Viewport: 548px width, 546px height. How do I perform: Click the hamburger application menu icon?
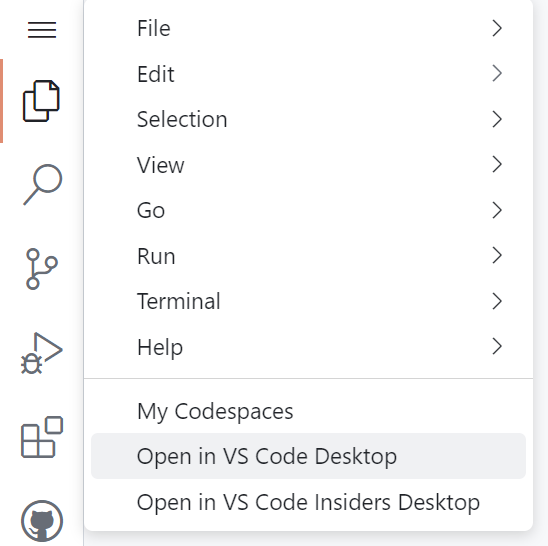42,30
